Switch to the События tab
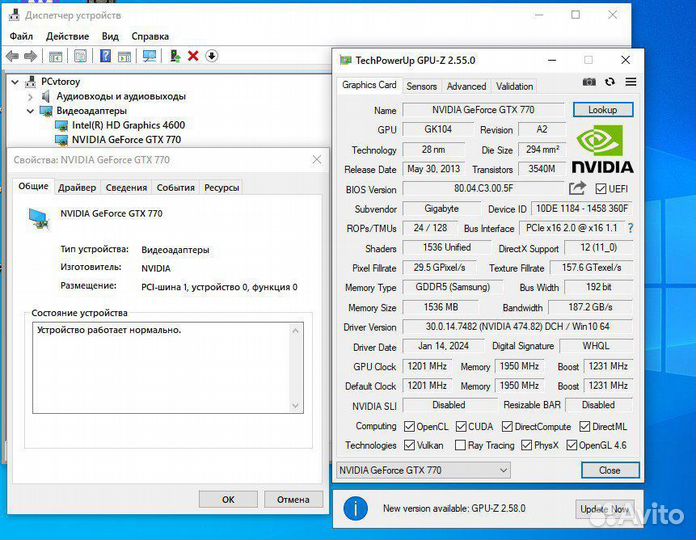This screenshot has width=696, height=540. coord(175,188)
